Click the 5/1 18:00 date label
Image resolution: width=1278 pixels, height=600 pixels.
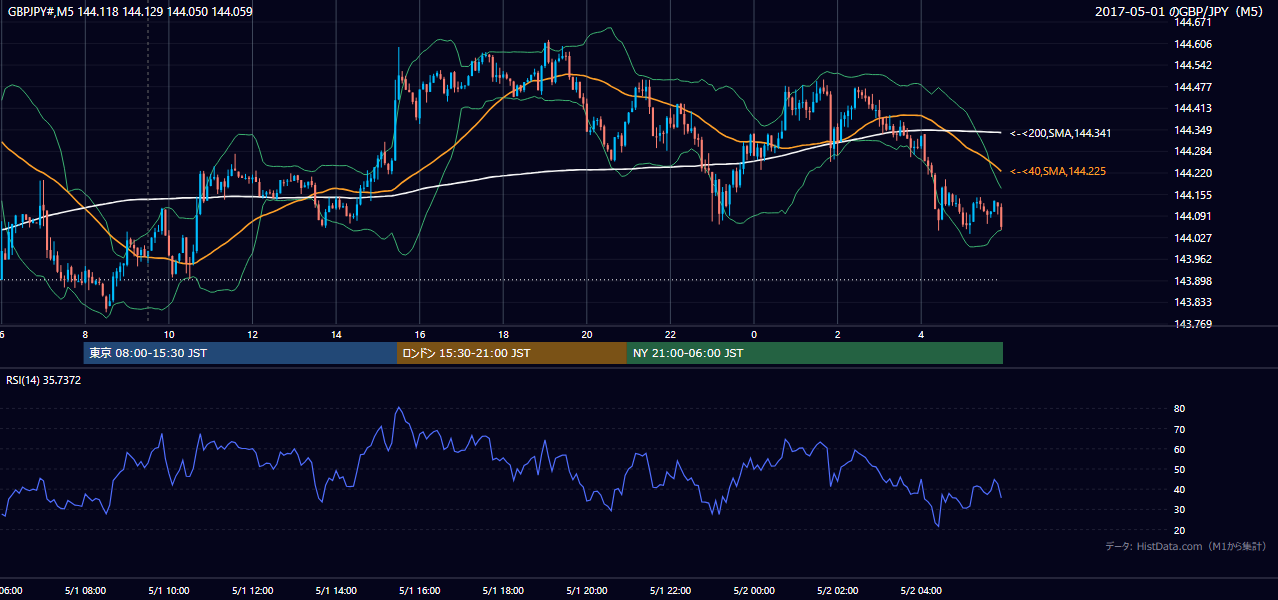pyautogui.click(x=503, y=591)
